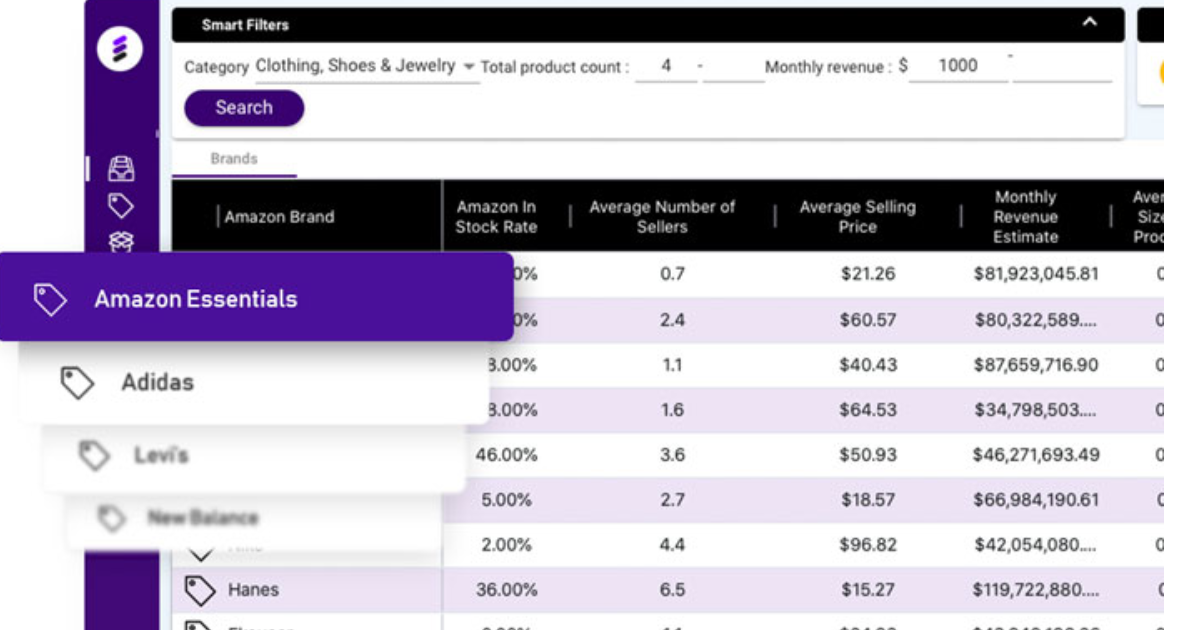Click revenue value $81,923,045.81
Image resolution: width=1200 pixels, height=630 pixels.
pos(1036,274)
